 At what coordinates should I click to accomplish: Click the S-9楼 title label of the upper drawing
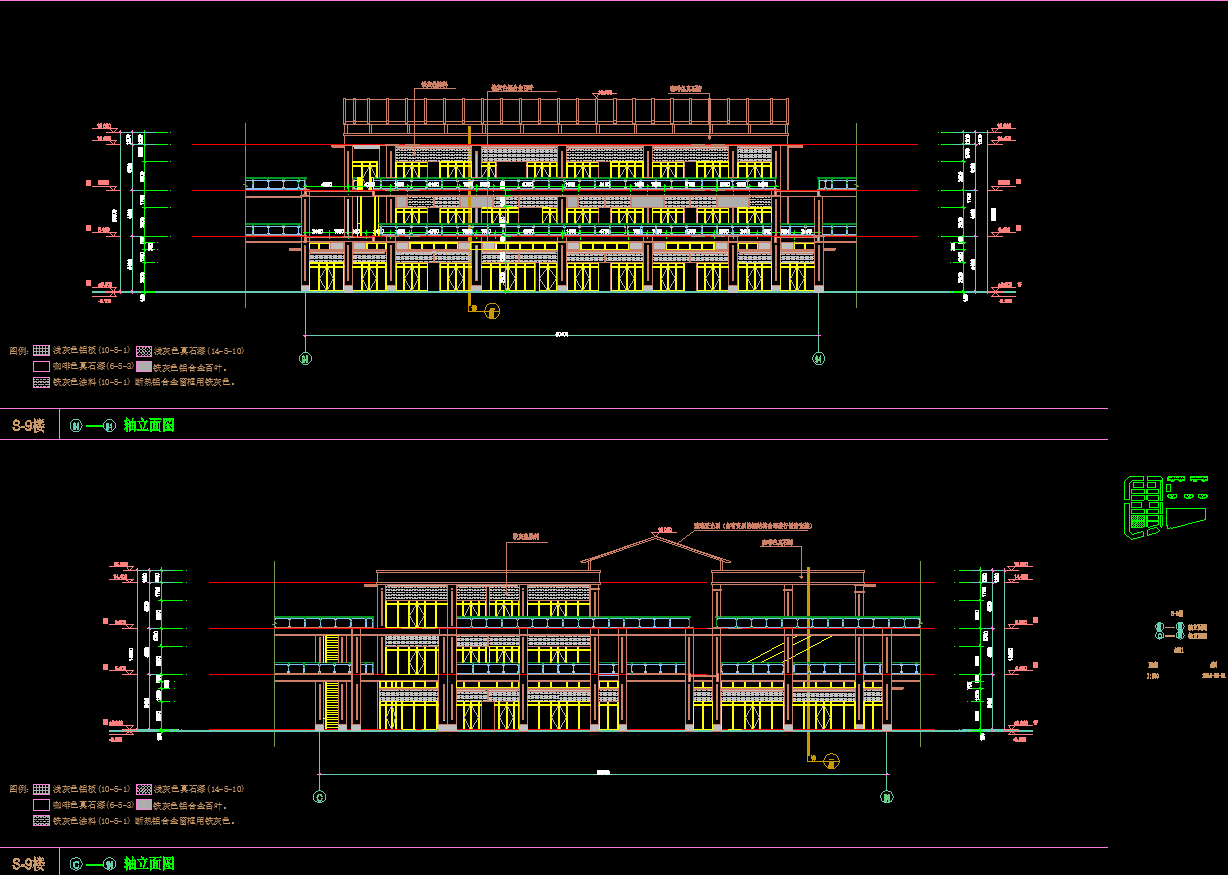click(28, 425)
